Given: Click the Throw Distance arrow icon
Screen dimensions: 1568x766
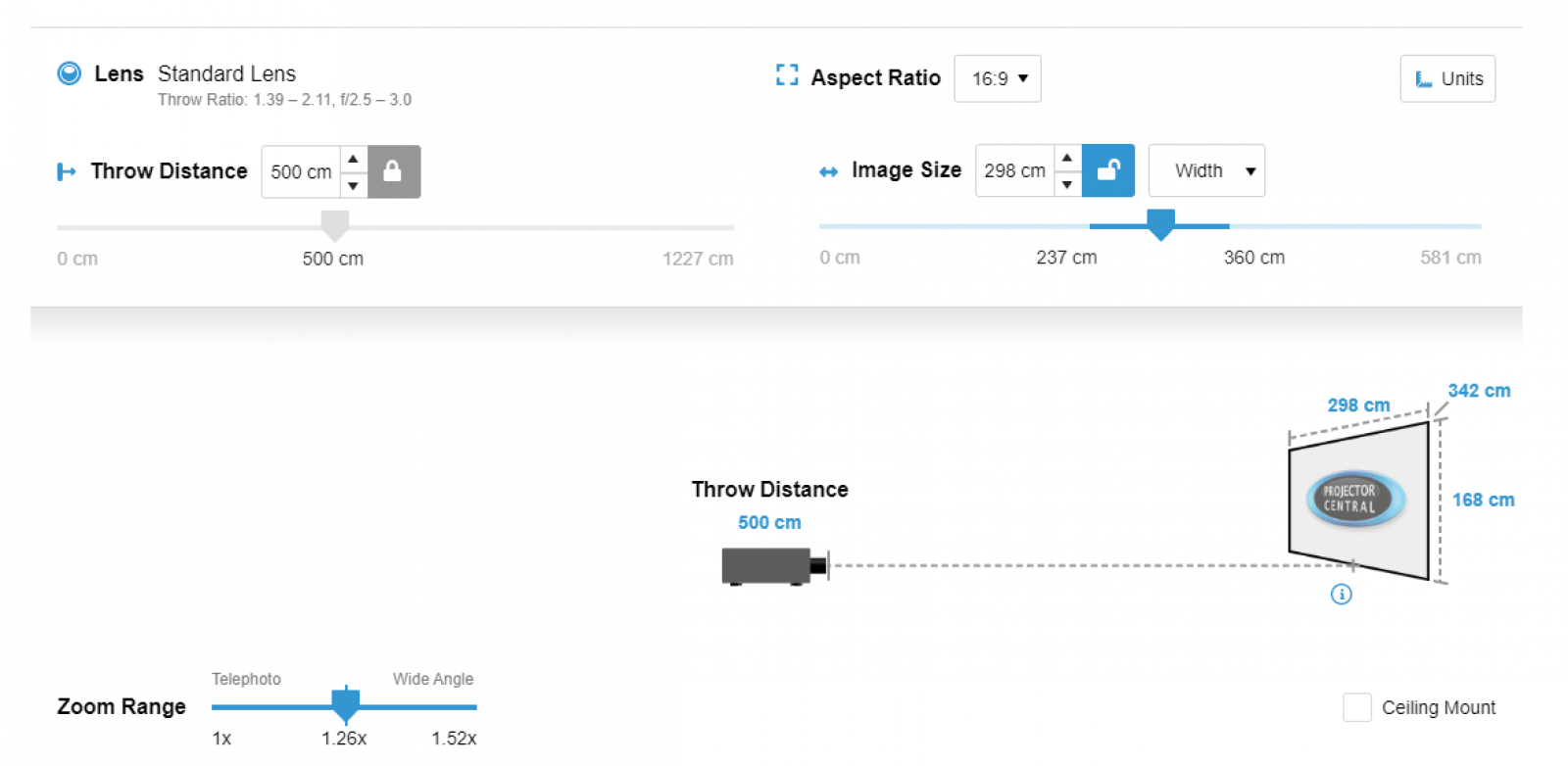Looking at the screenshot, I should click(67, 172).
